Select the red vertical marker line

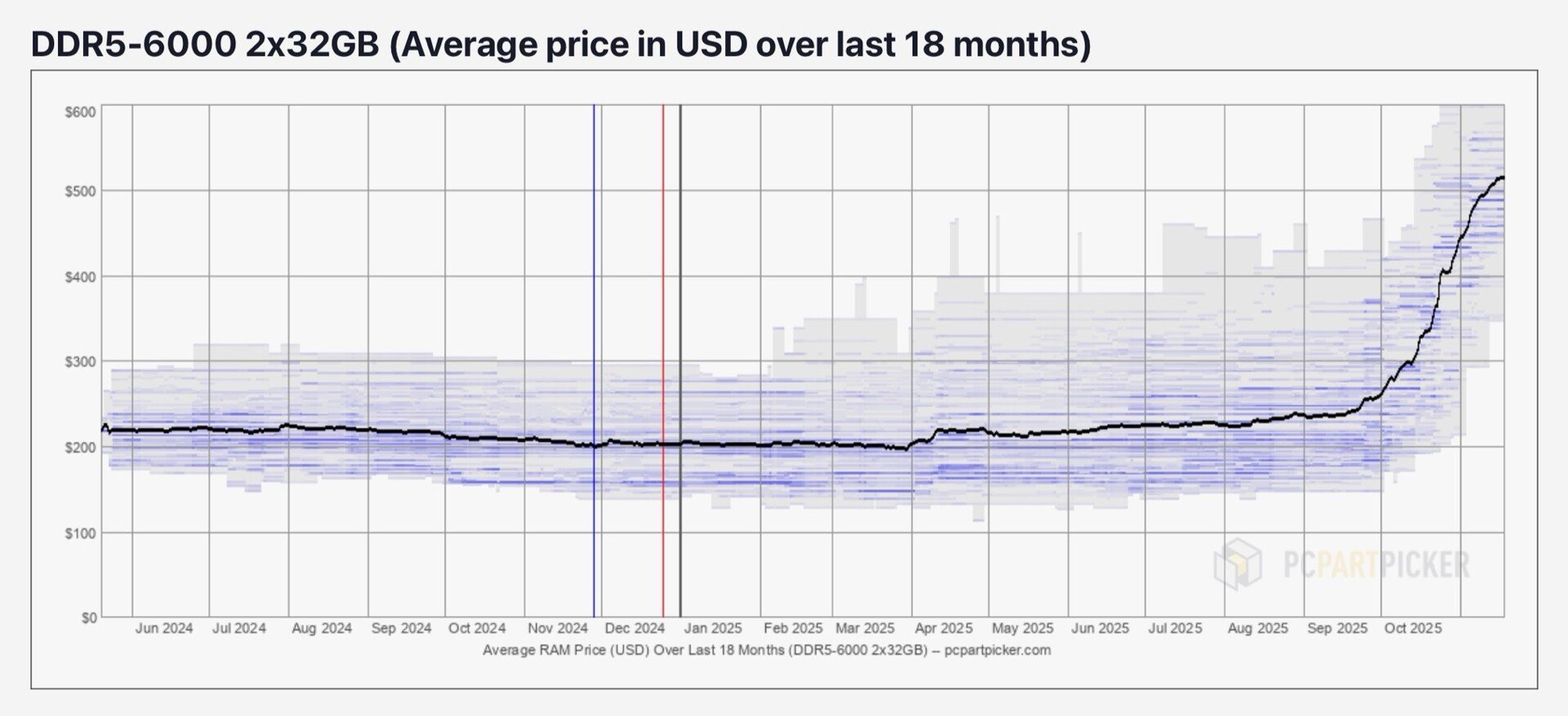click(x=663, y=359)
